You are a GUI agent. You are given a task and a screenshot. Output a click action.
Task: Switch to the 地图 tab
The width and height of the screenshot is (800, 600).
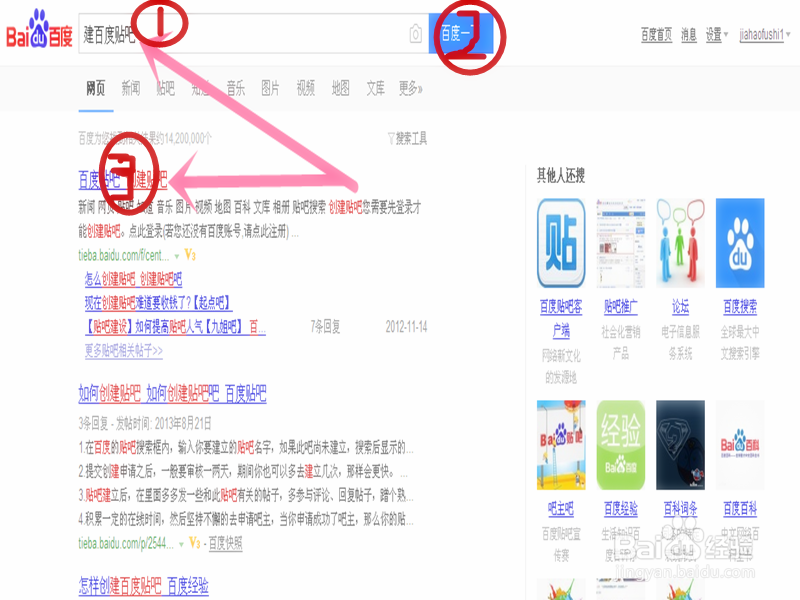340,88
